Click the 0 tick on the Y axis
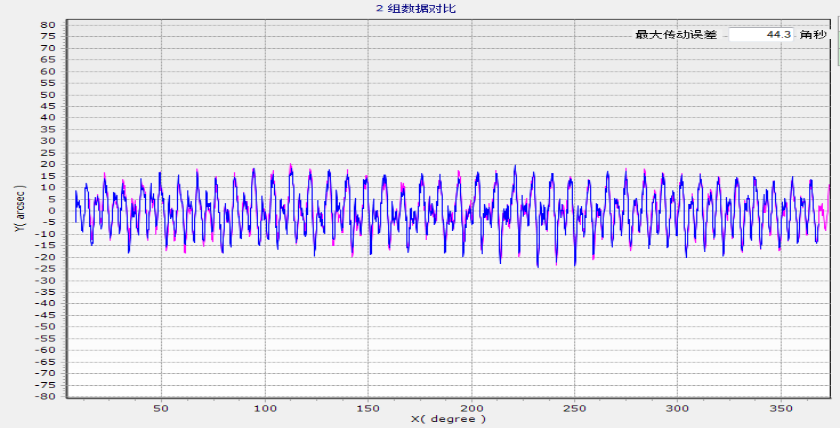This screenshot has height=428, width=840. [51, 211]
